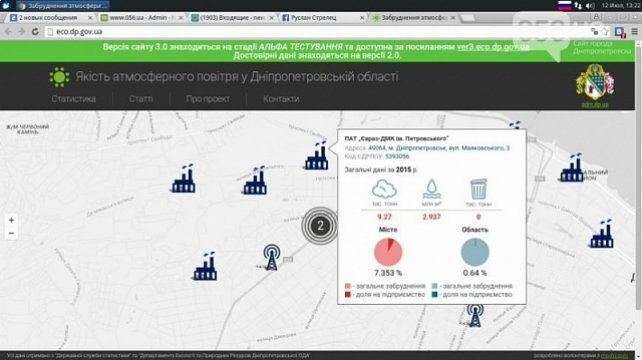This screenshot has height=360, width=642.
Task: Click the bookmark star in address bar
Action: click(605, 32)
